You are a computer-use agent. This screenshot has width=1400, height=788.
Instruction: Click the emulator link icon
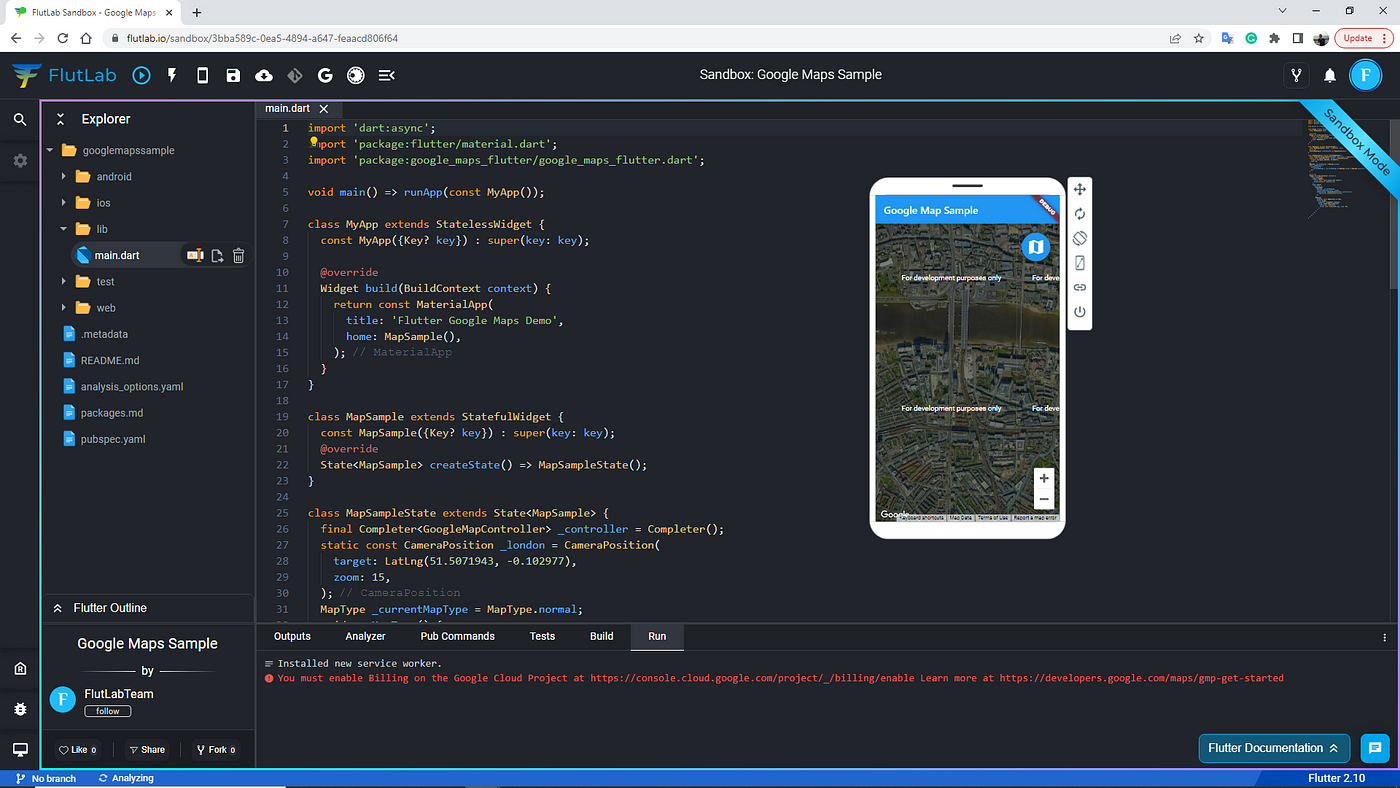(x=1080, y=287)
